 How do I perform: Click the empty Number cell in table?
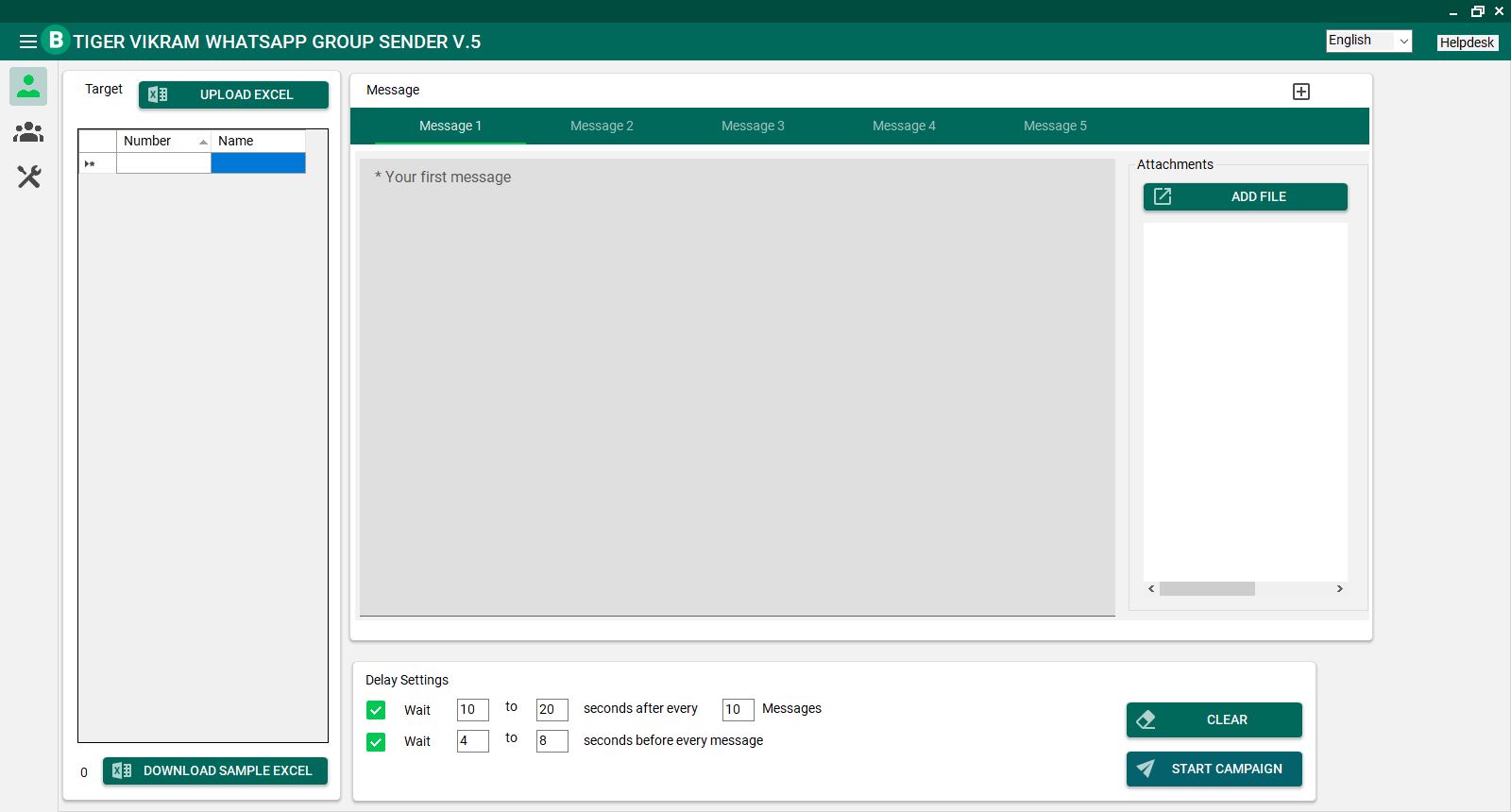[163, 163]
